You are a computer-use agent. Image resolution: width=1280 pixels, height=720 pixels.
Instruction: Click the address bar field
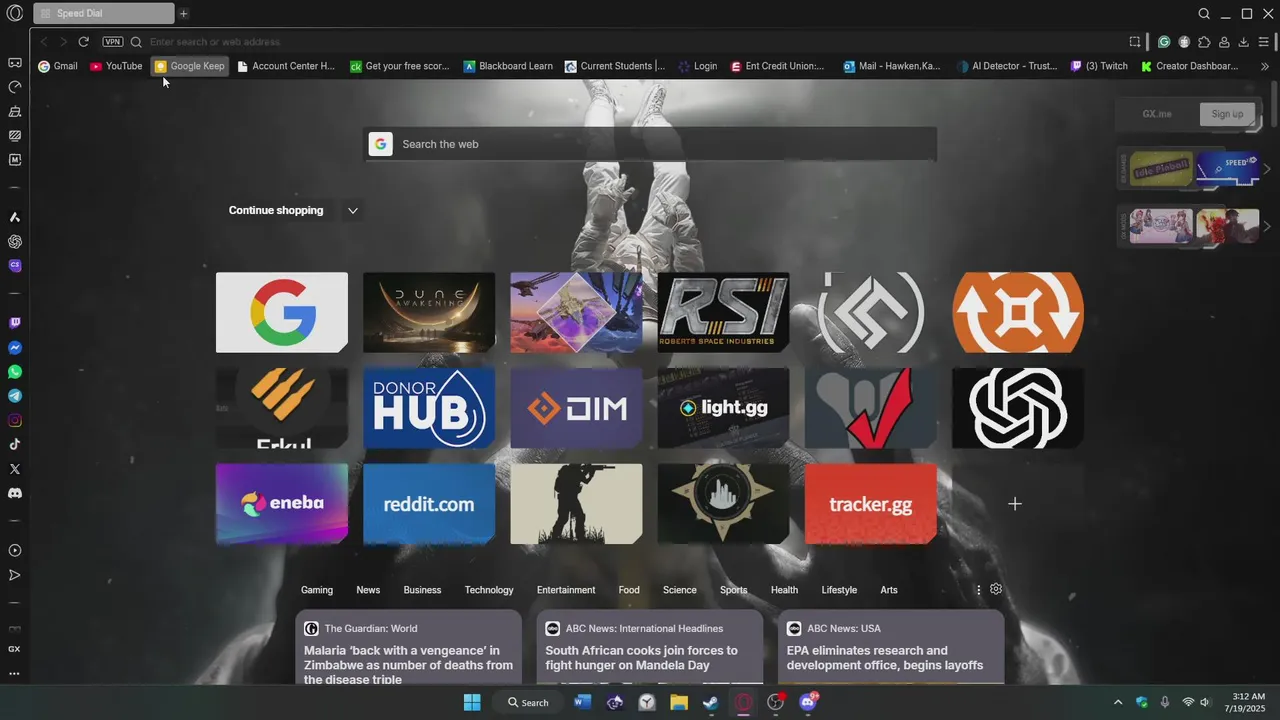point(630,42)
